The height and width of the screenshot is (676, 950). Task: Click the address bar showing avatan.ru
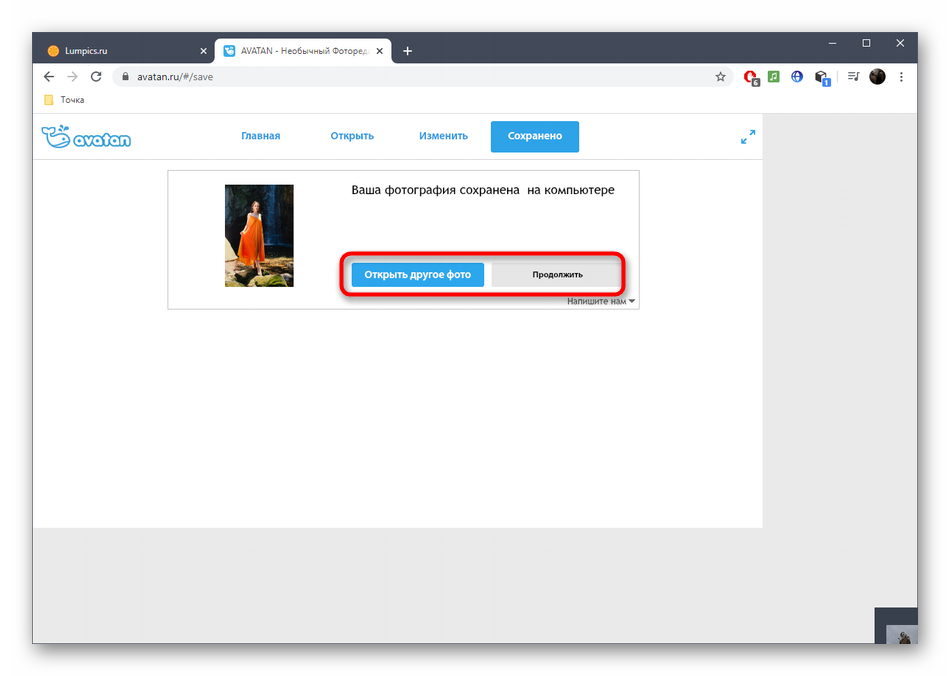[400, 77]
